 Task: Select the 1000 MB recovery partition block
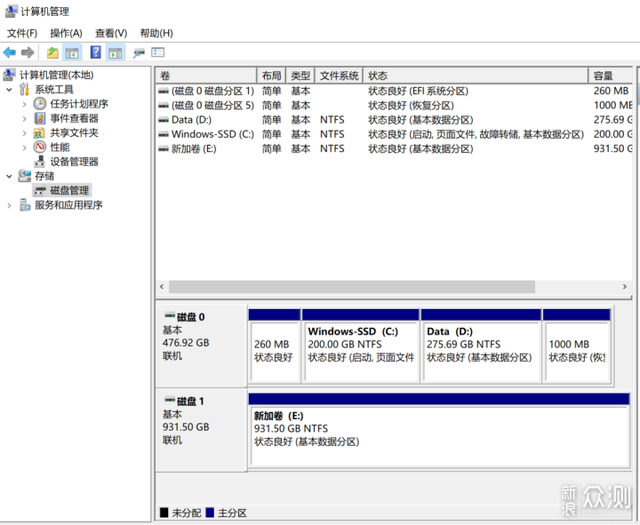tap(577, 346)
